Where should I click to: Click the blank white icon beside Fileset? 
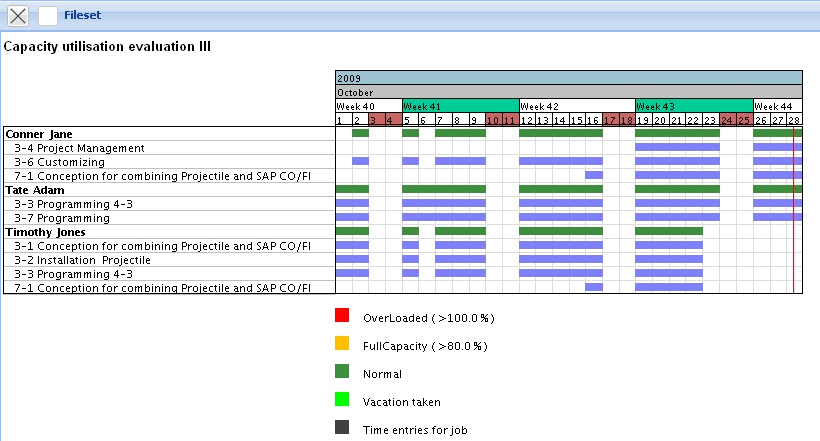point(47,16)
